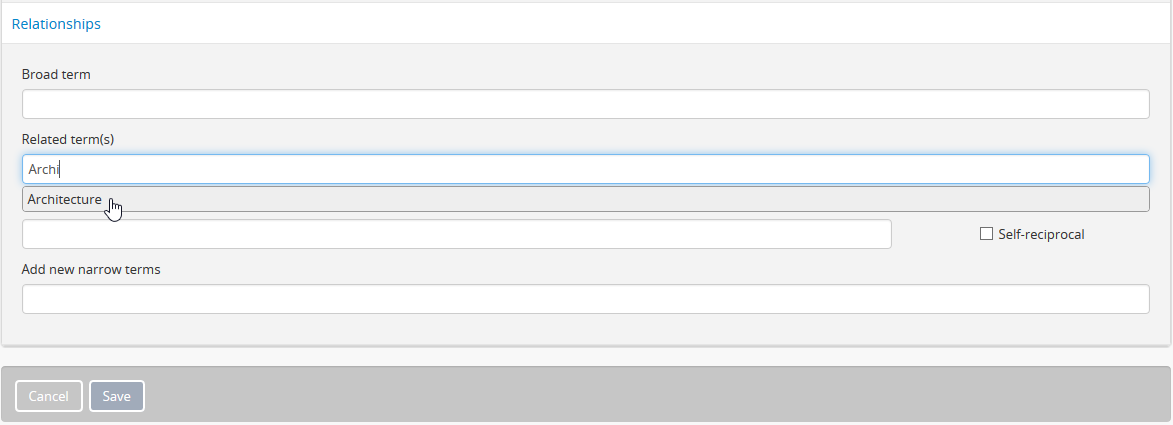Viewport: 1173px width, 425px height.
Task: Place cursor after typed Archi text
Action: point(63,169)
